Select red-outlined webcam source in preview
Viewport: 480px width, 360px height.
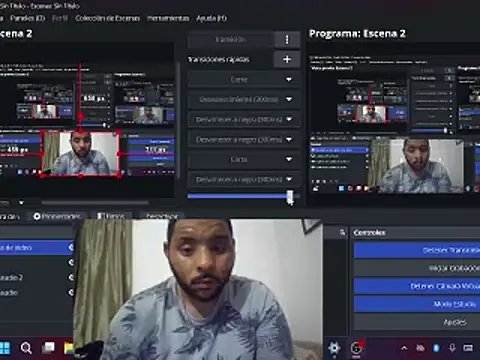[80, 153]
